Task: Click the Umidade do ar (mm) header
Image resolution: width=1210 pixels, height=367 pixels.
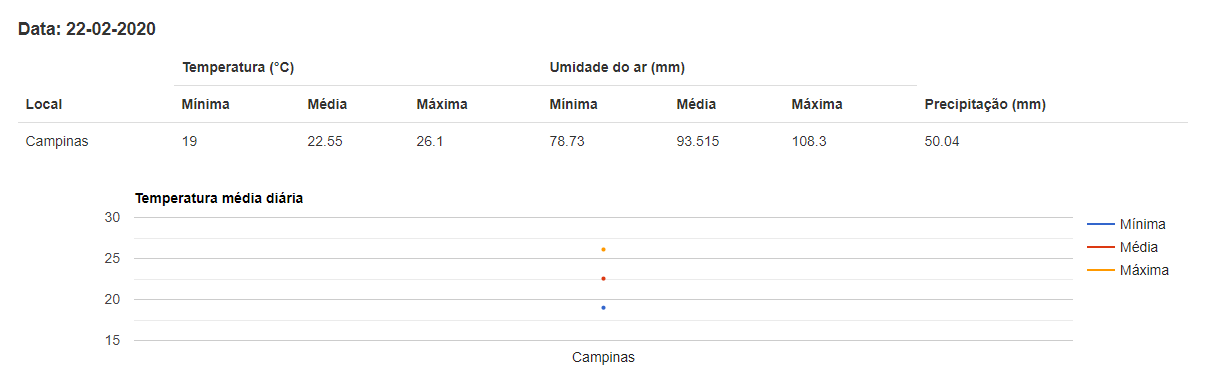Action: click(x=616, y=67)
